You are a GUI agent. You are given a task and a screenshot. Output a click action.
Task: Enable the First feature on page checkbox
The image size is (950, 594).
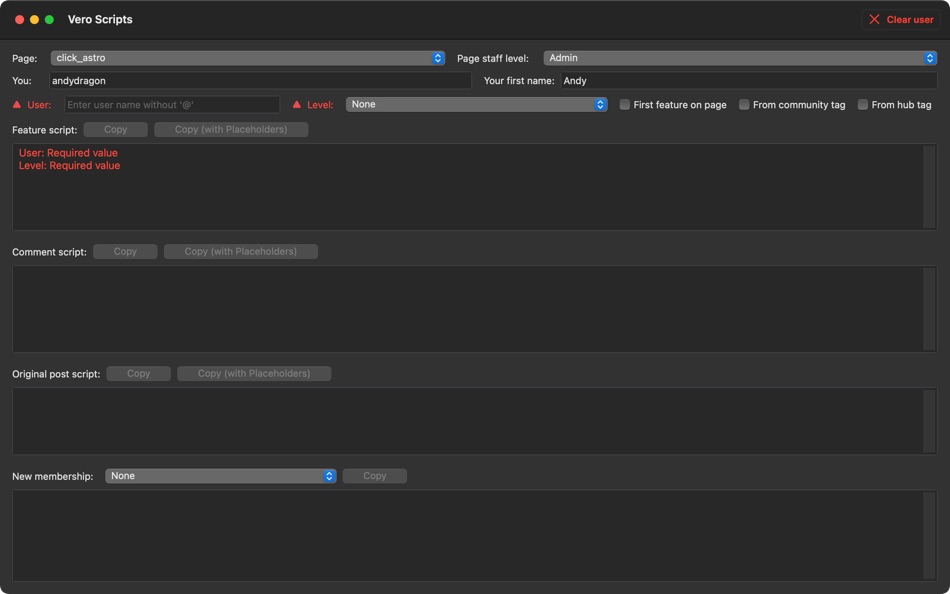(624, 104)
